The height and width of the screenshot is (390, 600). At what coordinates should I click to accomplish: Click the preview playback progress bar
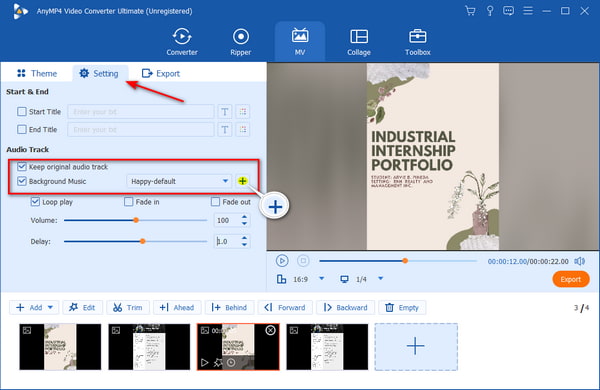(x=398, y=261)
